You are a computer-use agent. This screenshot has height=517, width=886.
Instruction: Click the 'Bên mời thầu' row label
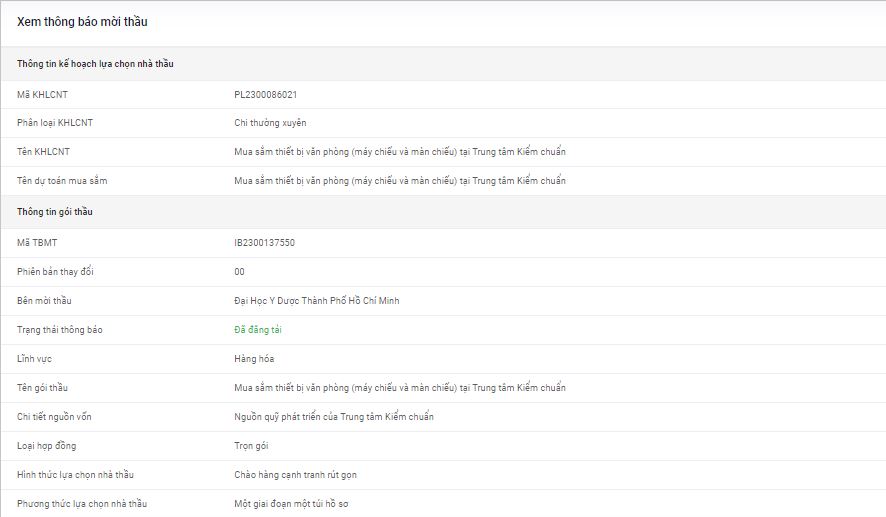44,301
